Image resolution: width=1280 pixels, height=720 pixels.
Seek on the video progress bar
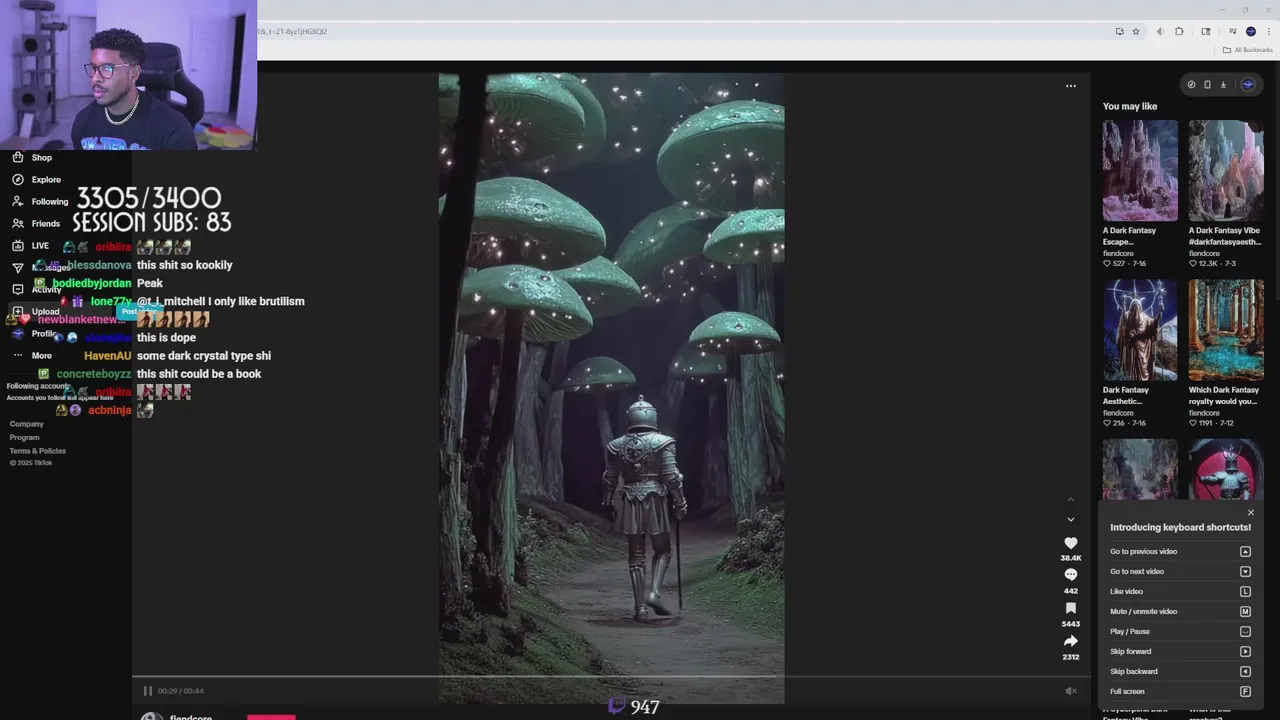click(x=610, y=677)
